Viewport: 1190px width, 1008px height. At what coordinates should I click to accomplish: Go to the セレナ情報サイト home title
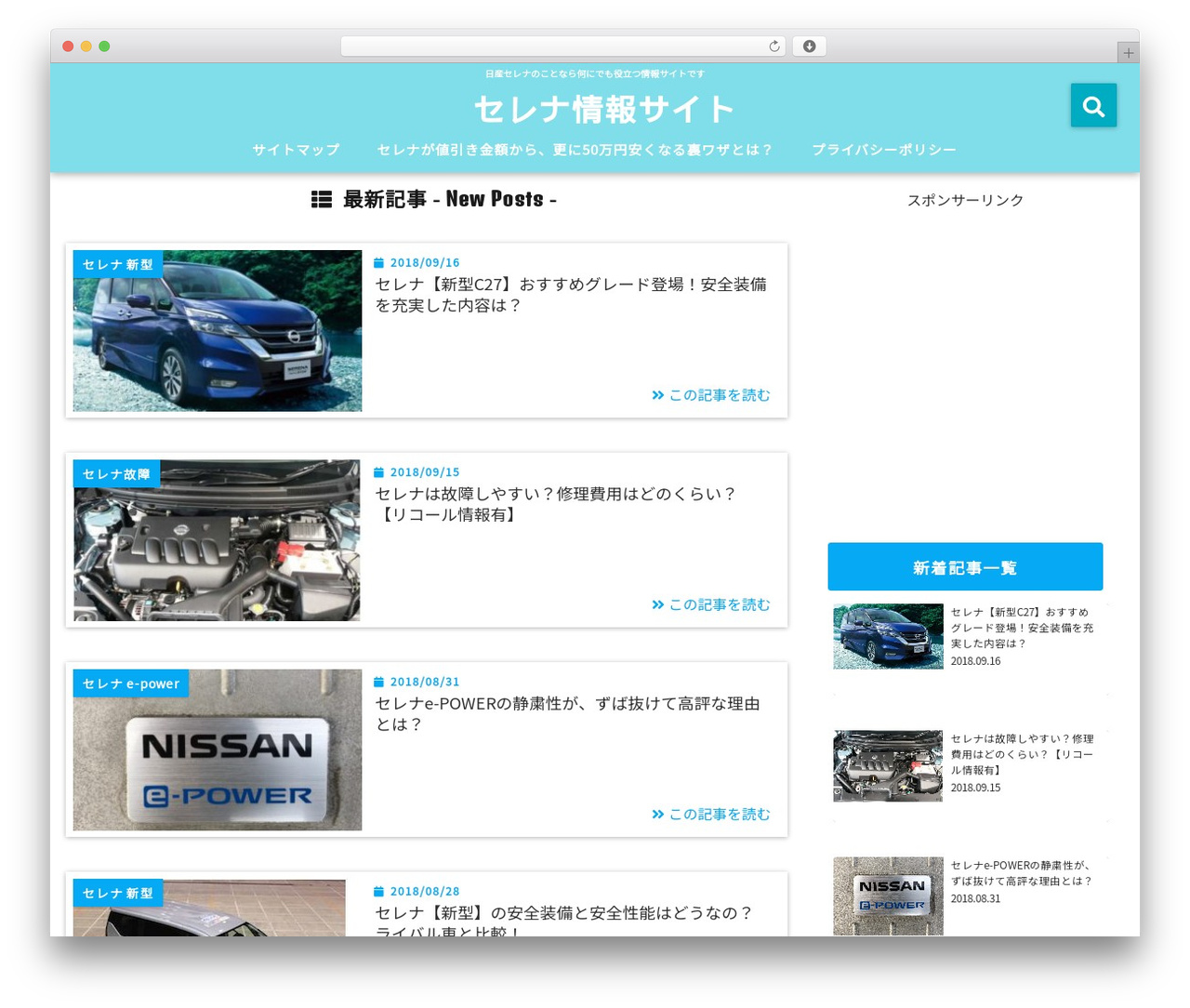coord(604,109)
